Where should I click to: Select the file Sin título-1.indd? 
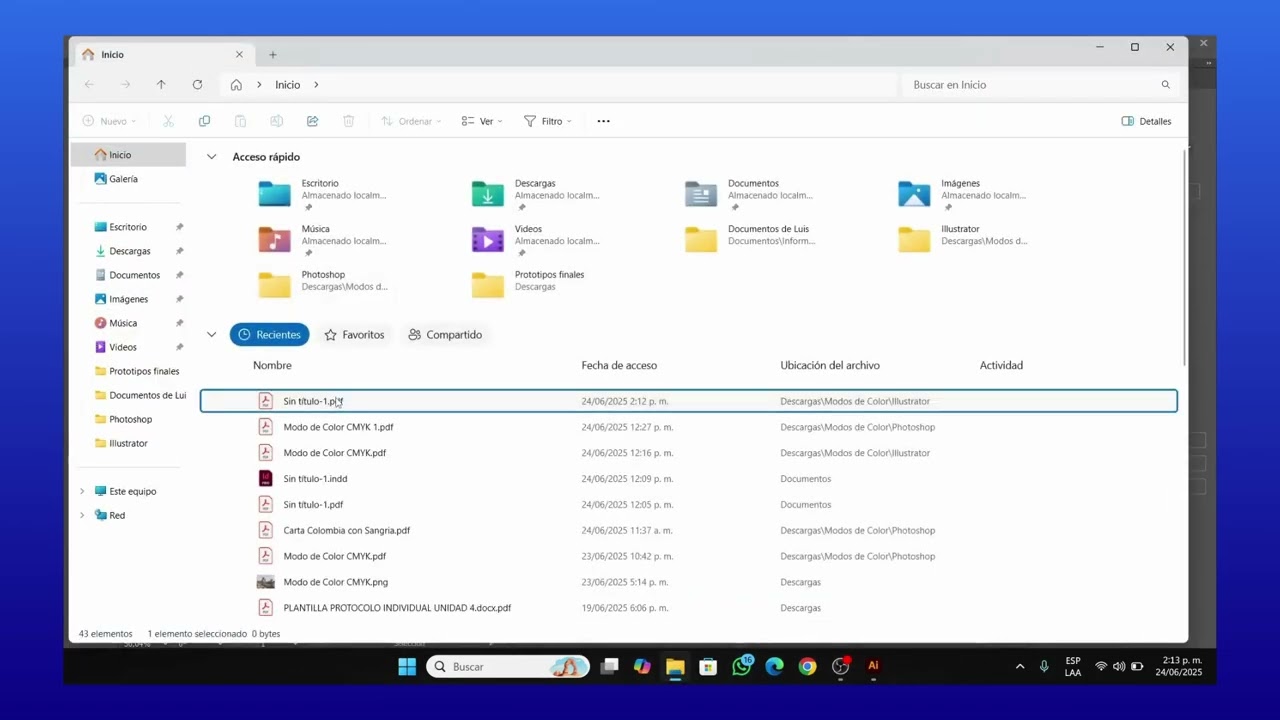[689, 479]
